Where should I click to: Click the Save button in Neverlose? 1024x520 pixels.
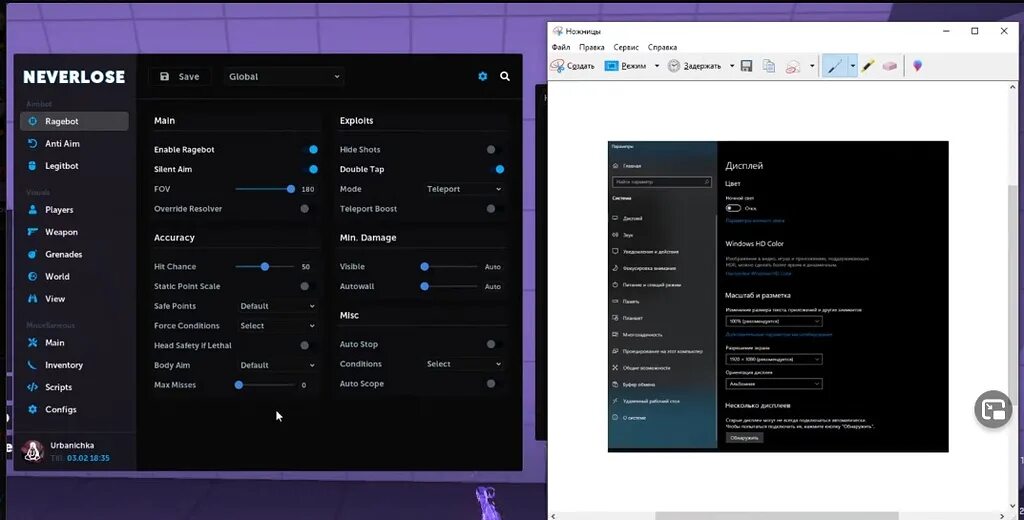click(x=180, y=76)
